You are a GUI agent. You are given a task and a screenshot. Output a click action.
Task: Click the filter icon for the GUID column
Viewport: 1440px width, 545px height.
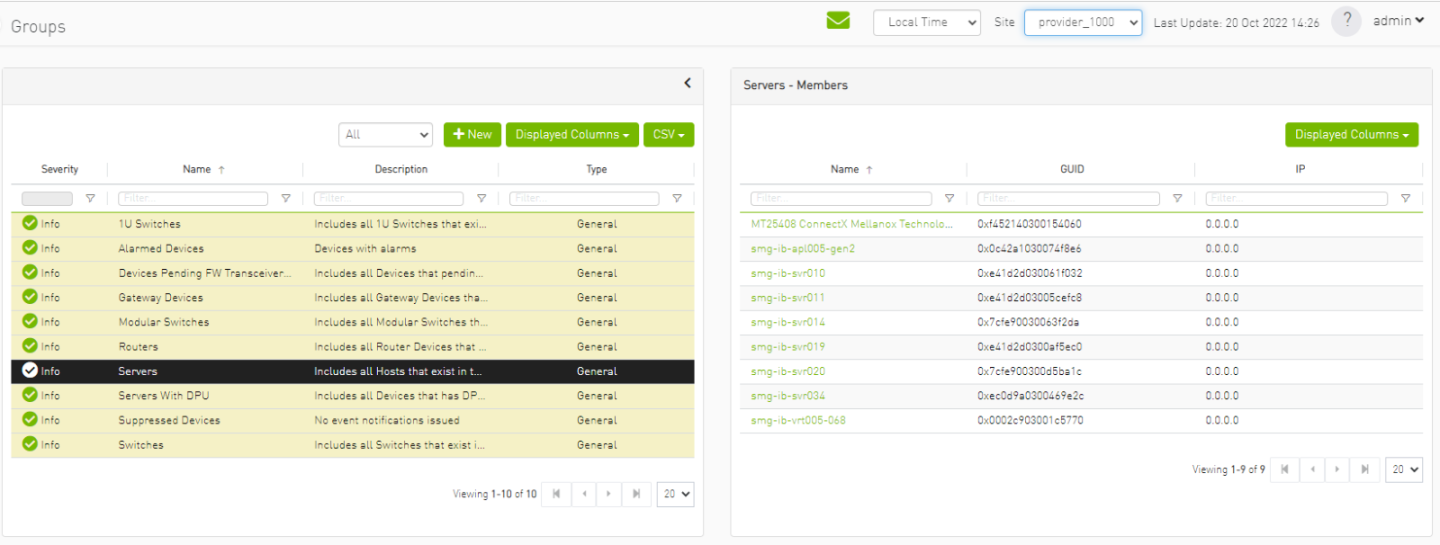(1177, 199)
